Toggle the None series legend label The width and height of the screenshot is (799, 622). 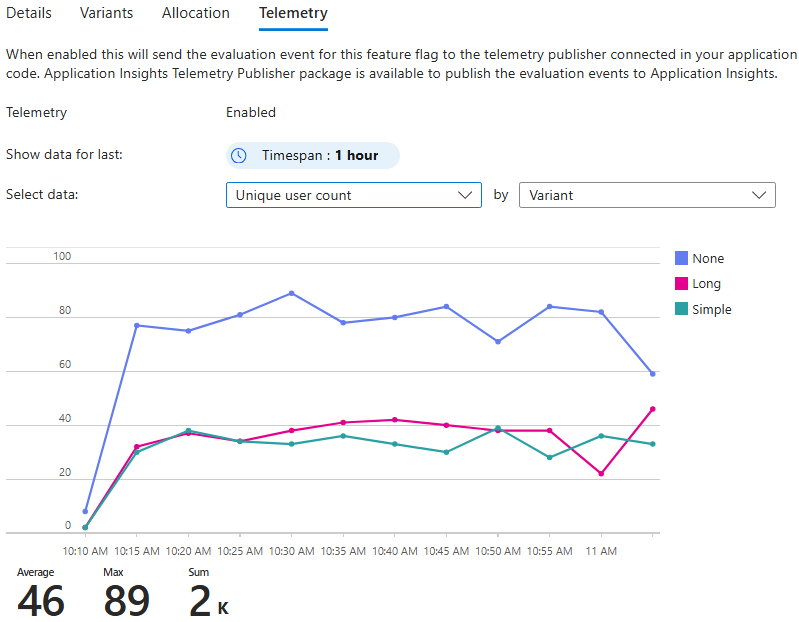(708, 258)
